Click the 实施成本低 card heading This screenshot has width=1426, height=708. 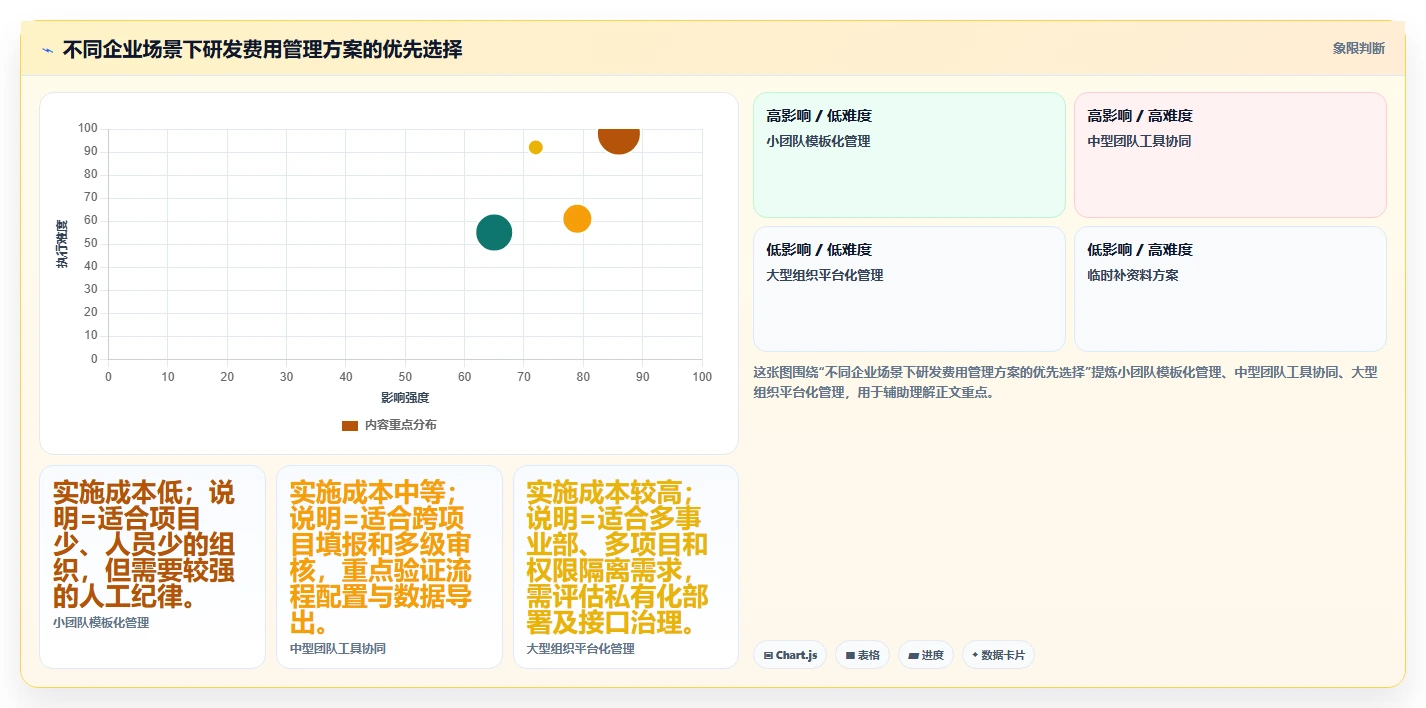click(x=143, y=545)
